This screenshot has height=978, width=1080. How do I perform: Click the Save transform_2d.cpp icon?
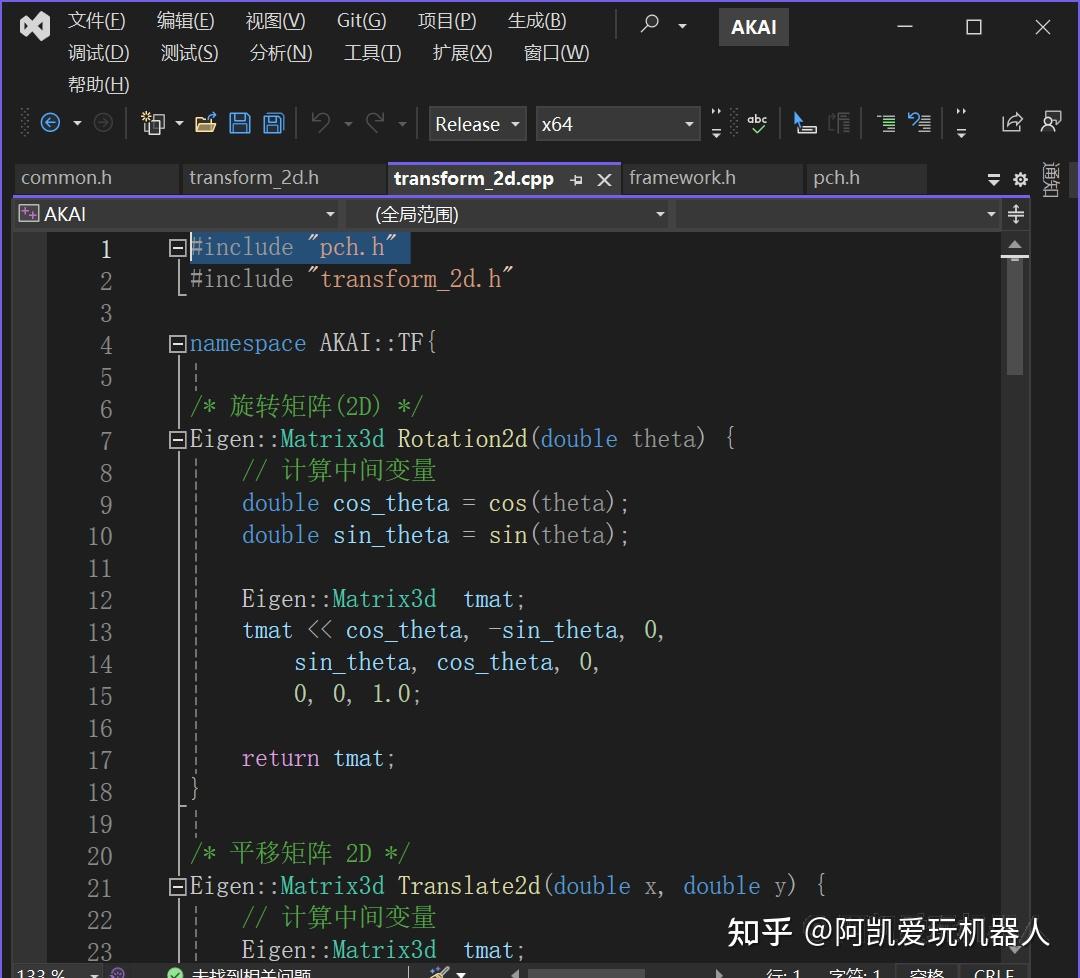pos(240,122)
